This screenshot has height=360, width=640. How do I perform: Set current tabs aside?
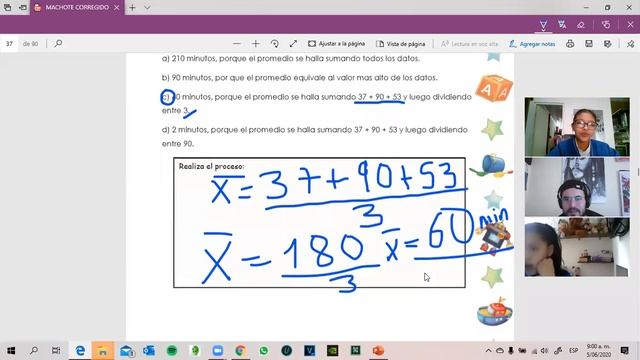pyautogui.click(x=23, y=7)
